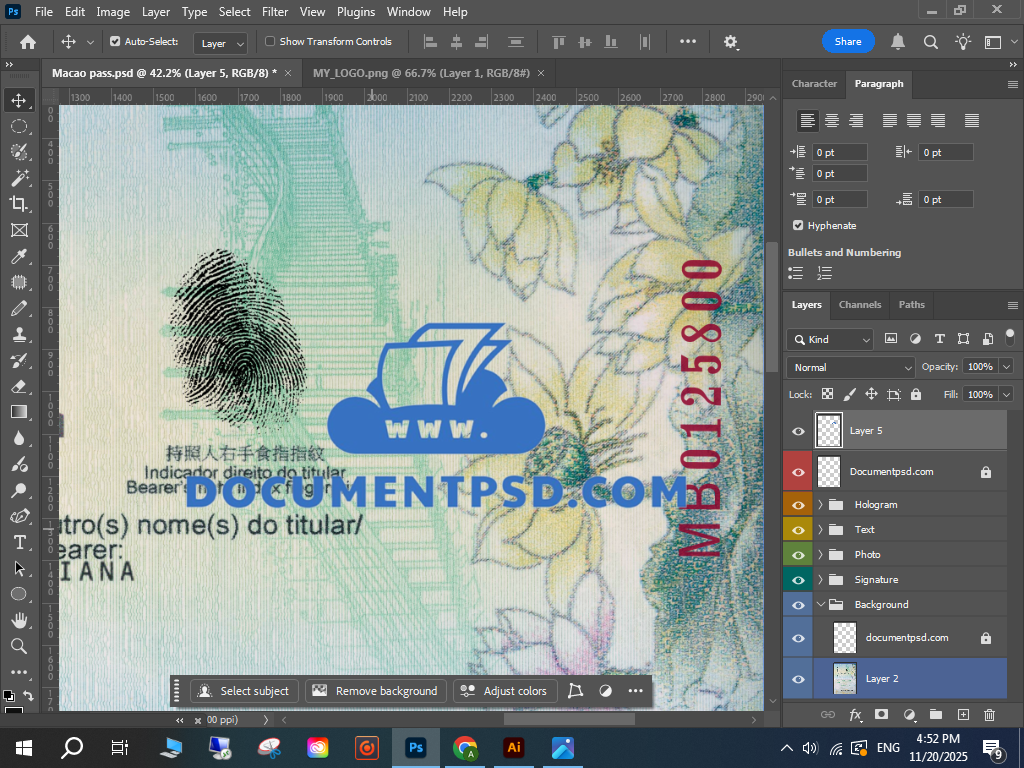Image resolution: width=1024 pixels, height=768 pixels.
Task: Uncheck the Auto-Select checkbox
Action: pos(115,42)
